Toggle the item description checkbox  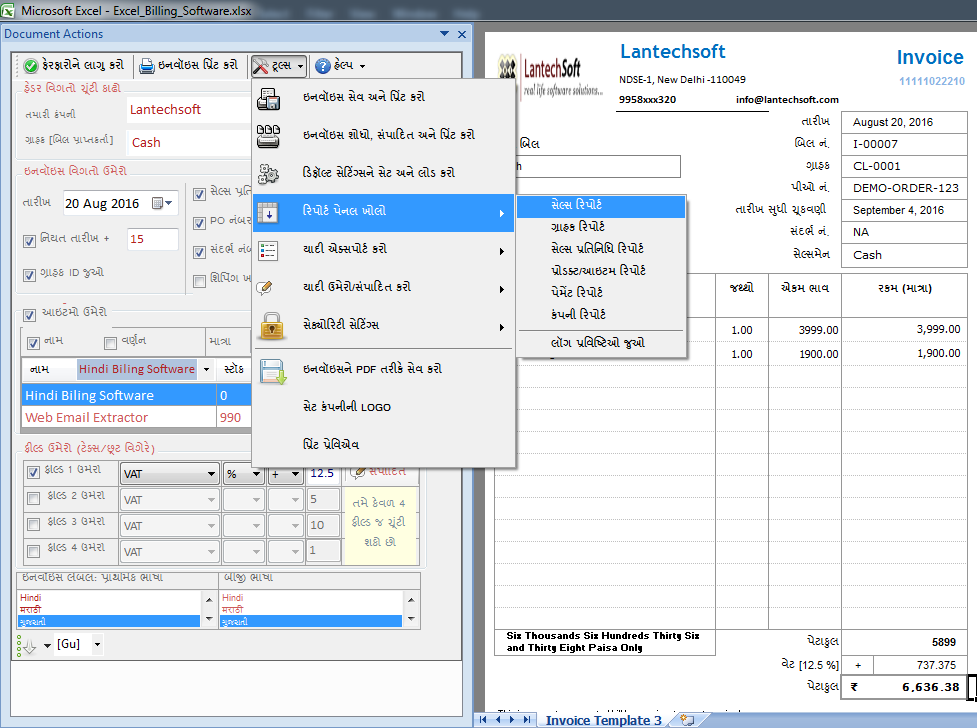[110, 343]
